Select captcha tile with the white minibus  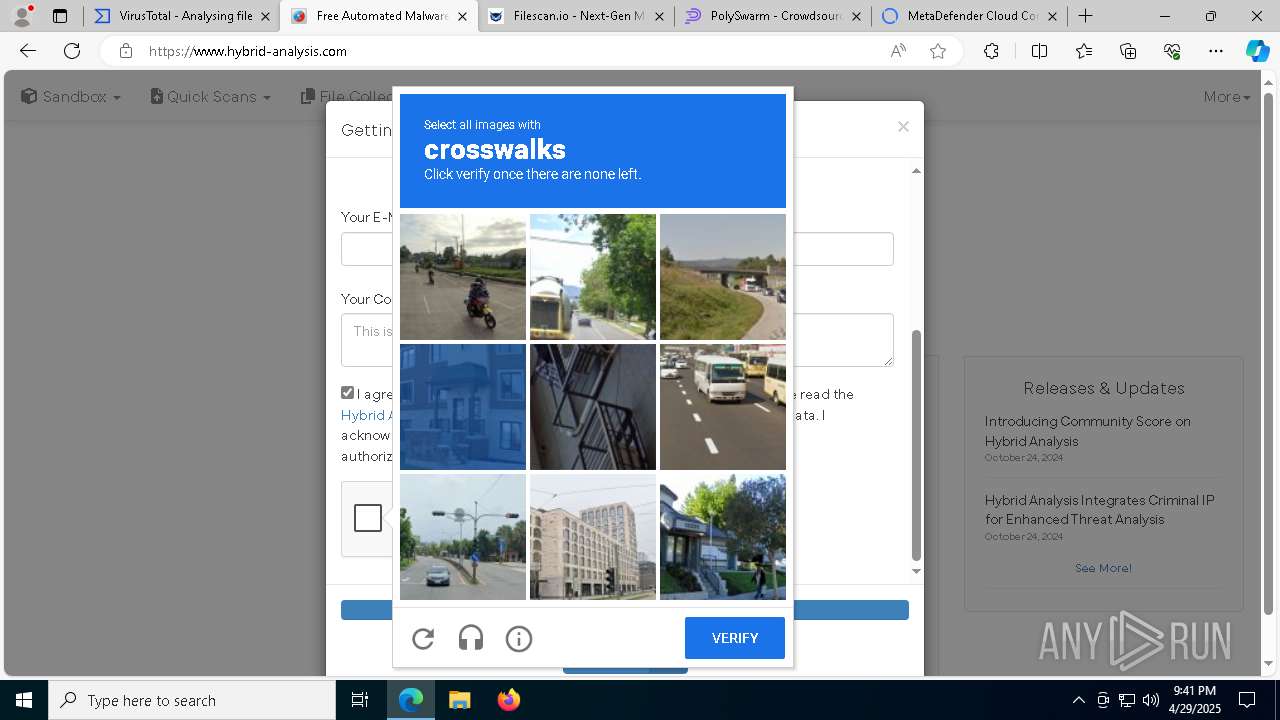pos(723,407)
